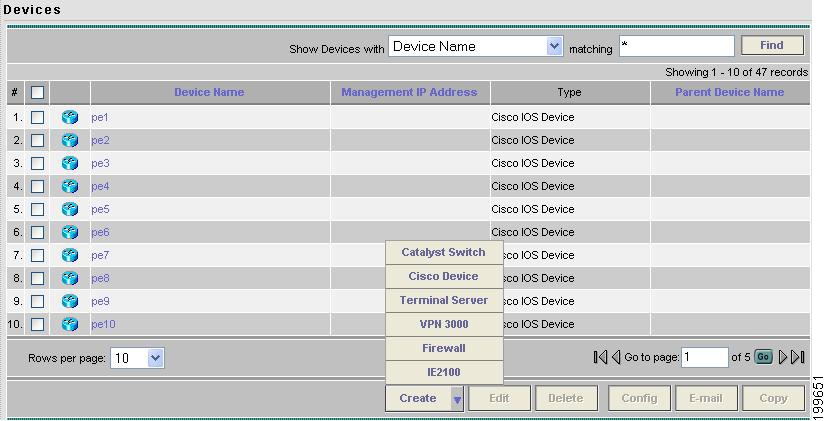Click the Config button

click(x=639, y=398)
